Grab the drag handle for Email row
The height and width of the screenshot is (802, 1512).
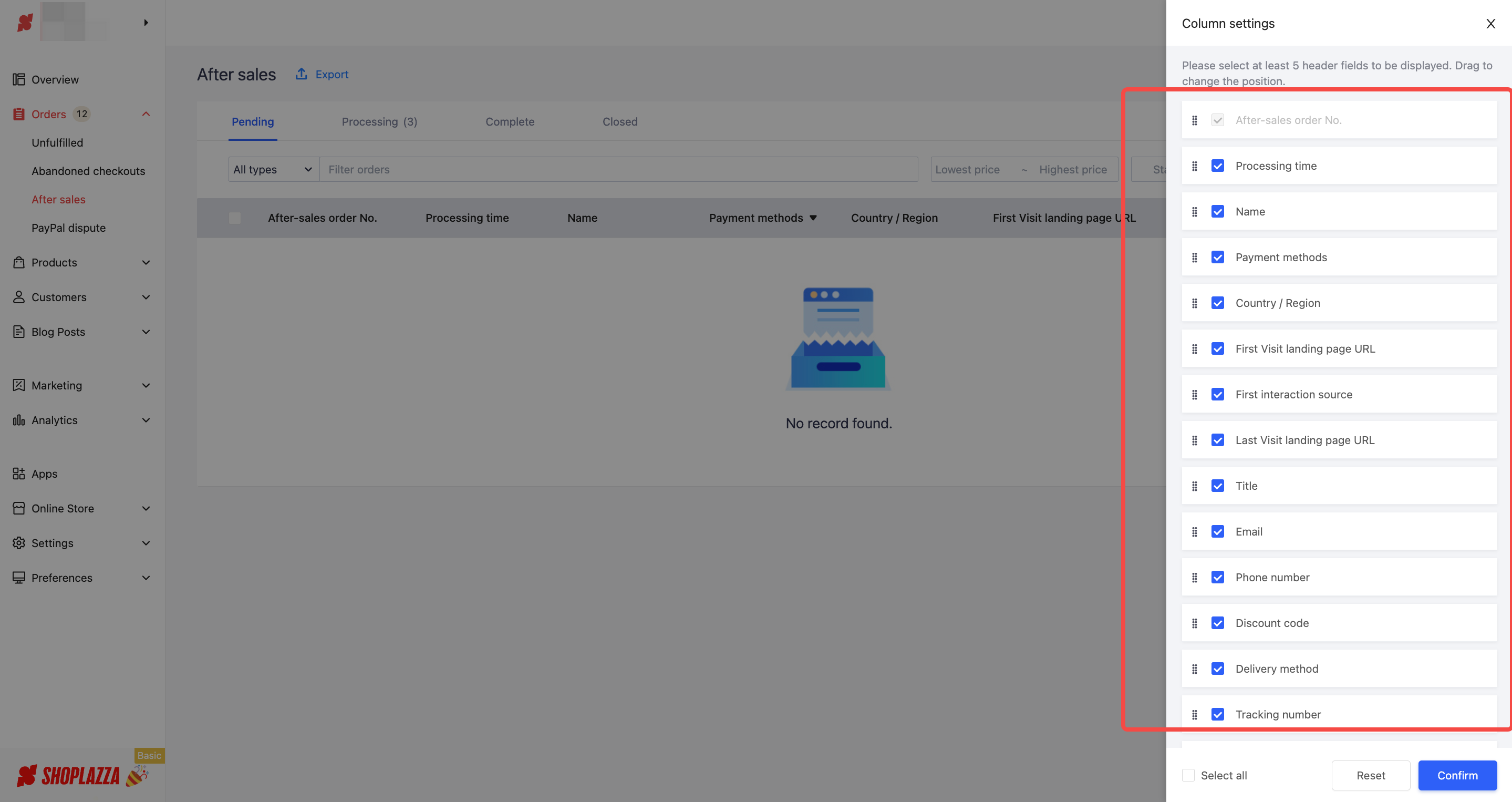point(1195,532)
